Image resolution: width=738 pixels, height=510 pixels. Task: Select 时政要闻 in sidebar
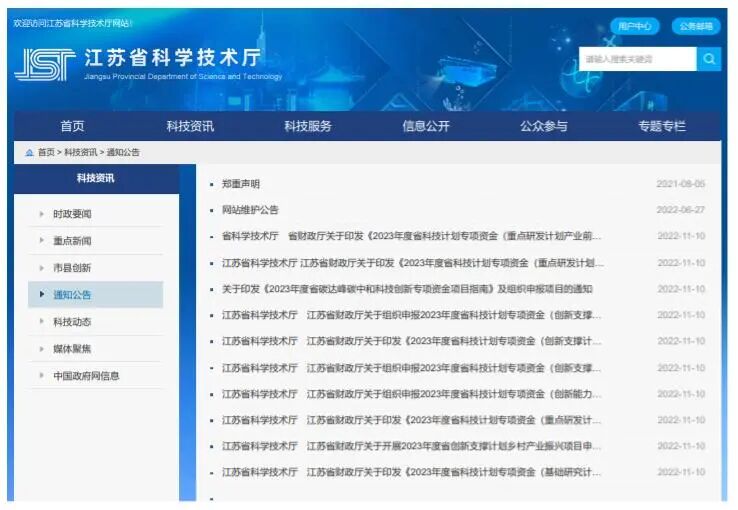pyautogui.click(x=72, y=214)
